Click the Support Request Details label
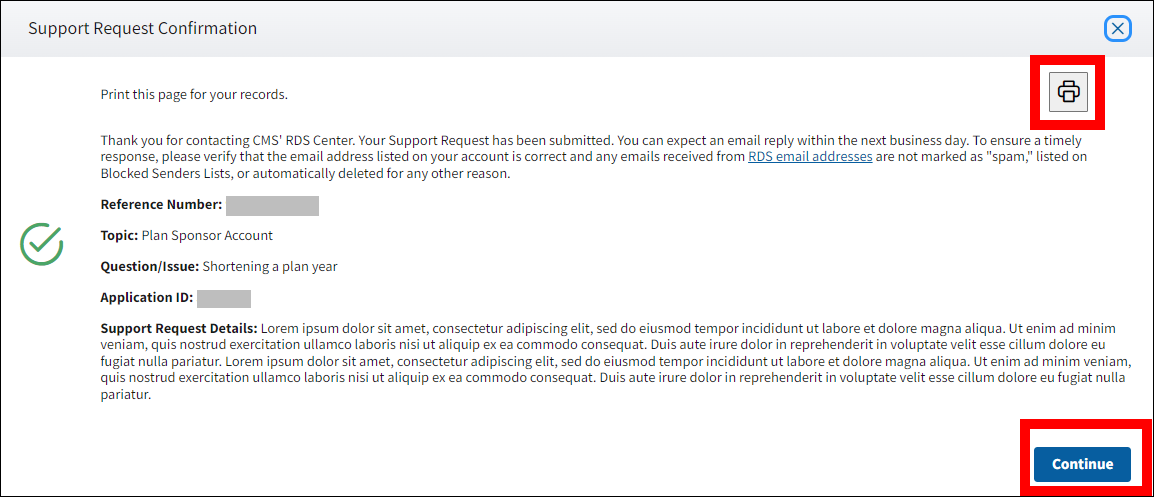This screenshot has width=1154, height=497. pyautogui.click(x=180, y=329)
